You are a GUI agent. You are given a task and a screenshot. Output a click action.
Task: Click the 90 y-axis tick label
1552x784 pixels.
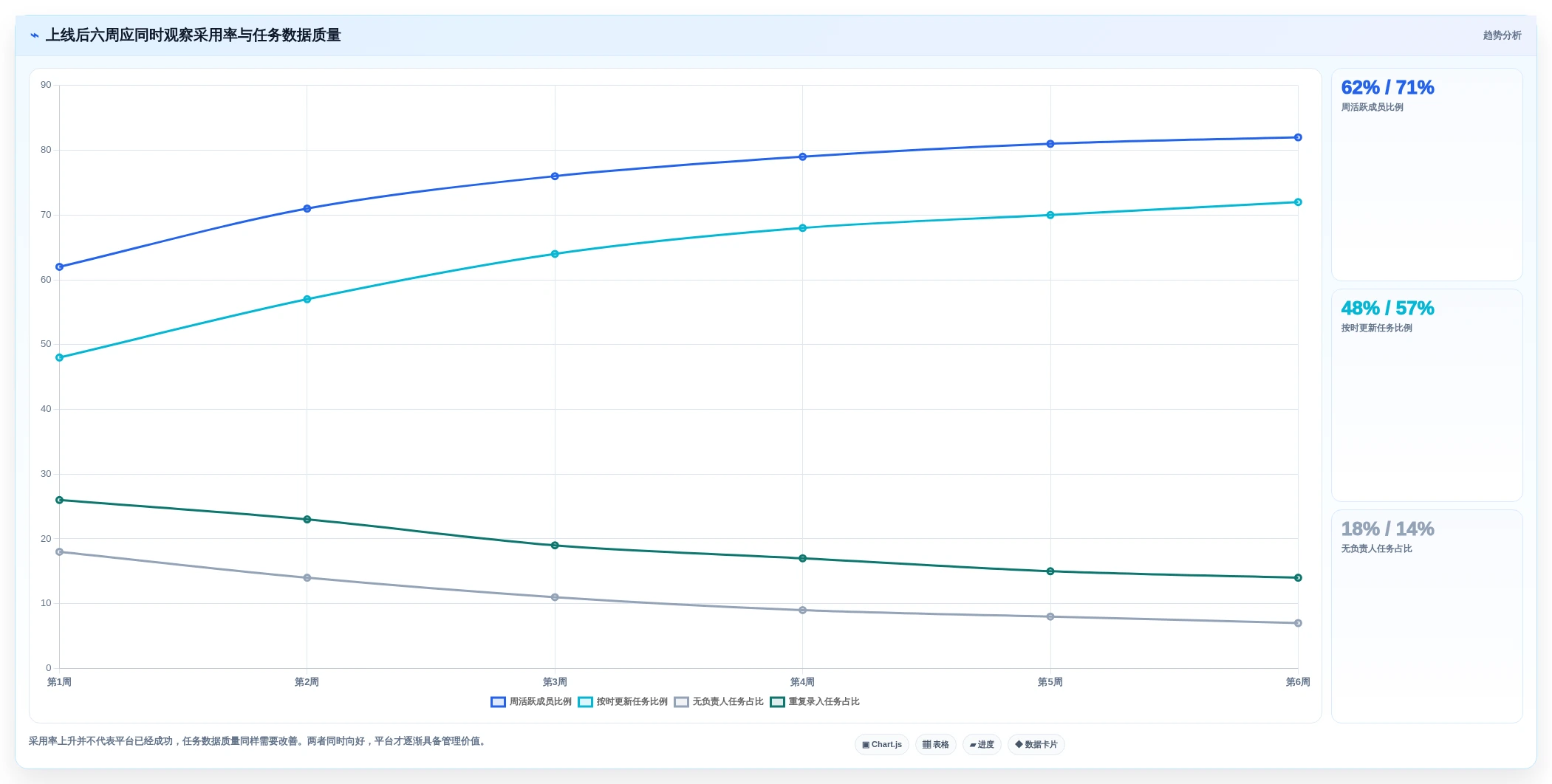(x=46, y=85)
